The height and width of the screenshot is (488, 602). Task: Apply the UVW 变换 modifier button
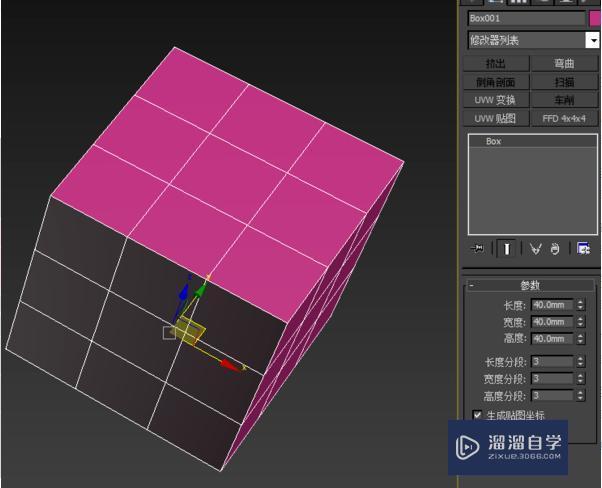pos(496,100)
